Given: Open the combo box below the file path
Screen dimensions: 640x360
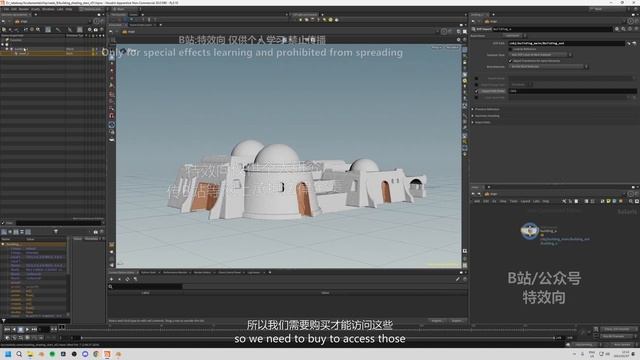Looking at the screenshot, I should pyautogui.click(x=541, y=55).
